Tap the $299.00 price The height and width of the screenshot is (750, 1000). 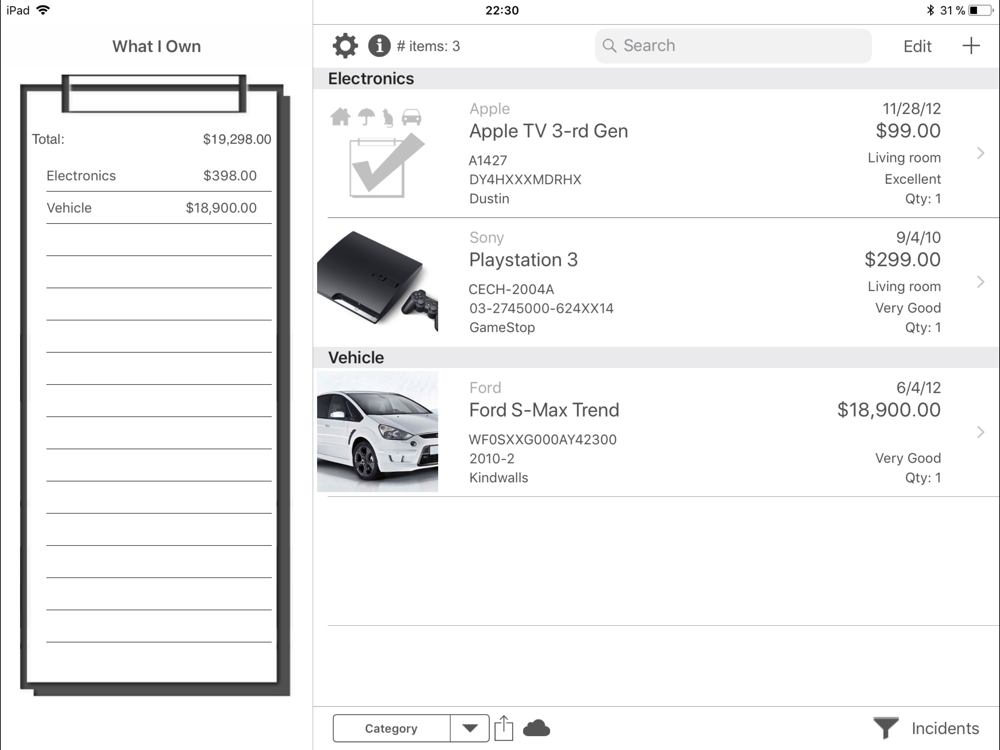902,260
